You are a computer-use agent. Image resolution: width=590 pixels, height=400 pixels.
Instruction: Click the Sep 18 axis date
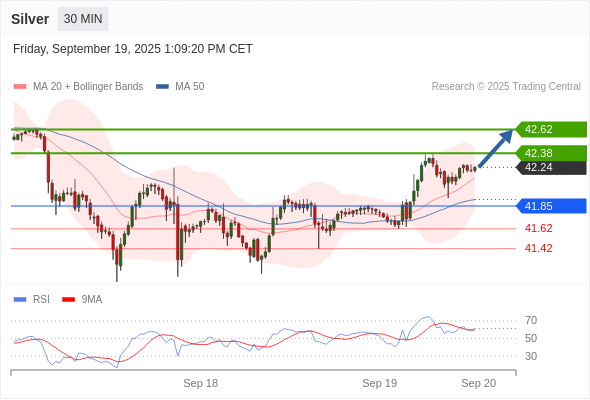(x=201, y=383)
